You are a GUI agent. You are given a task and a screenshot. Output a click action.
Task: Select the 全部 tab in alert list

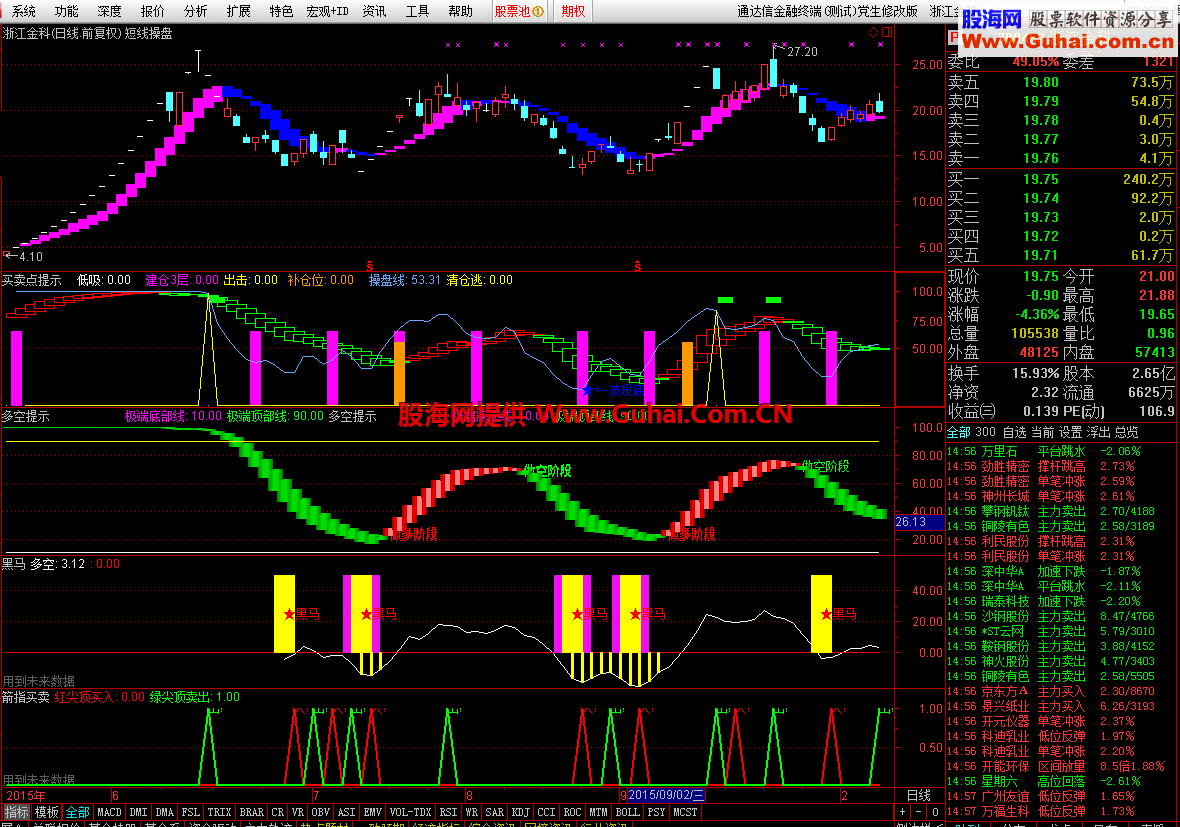click(x=958, y=432)
